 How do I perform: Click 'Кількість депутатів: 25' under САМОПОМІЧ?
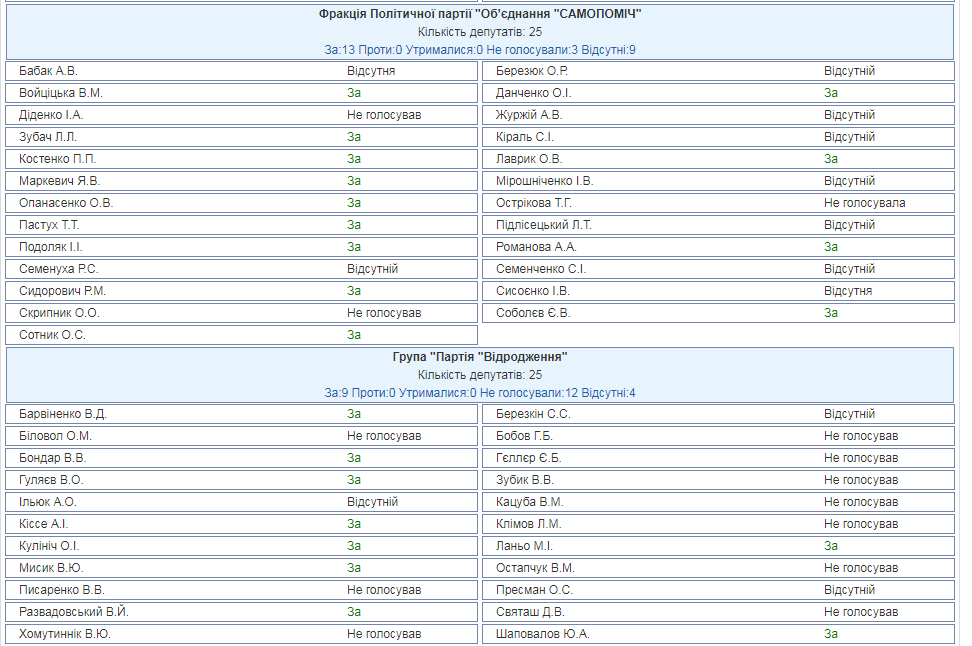tap(480, 32)
